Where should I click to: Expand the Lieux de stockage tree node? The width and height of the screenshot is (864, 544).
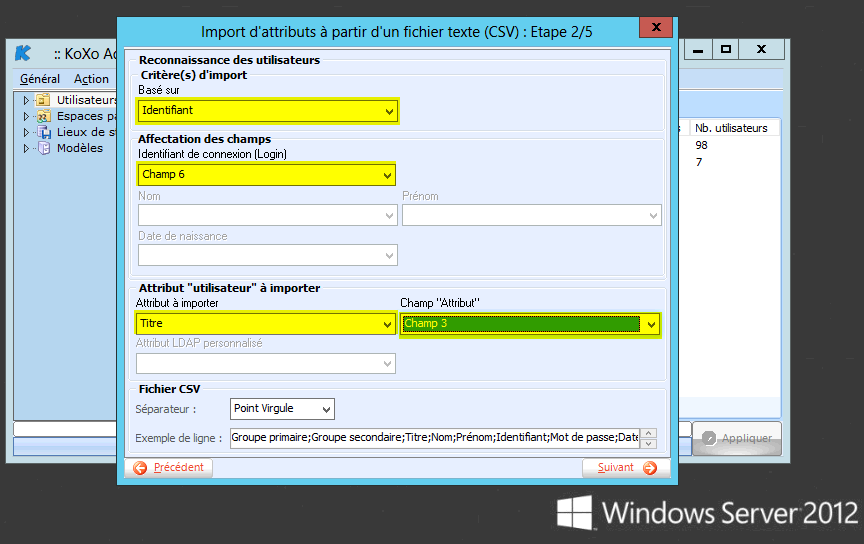(25, 132)
